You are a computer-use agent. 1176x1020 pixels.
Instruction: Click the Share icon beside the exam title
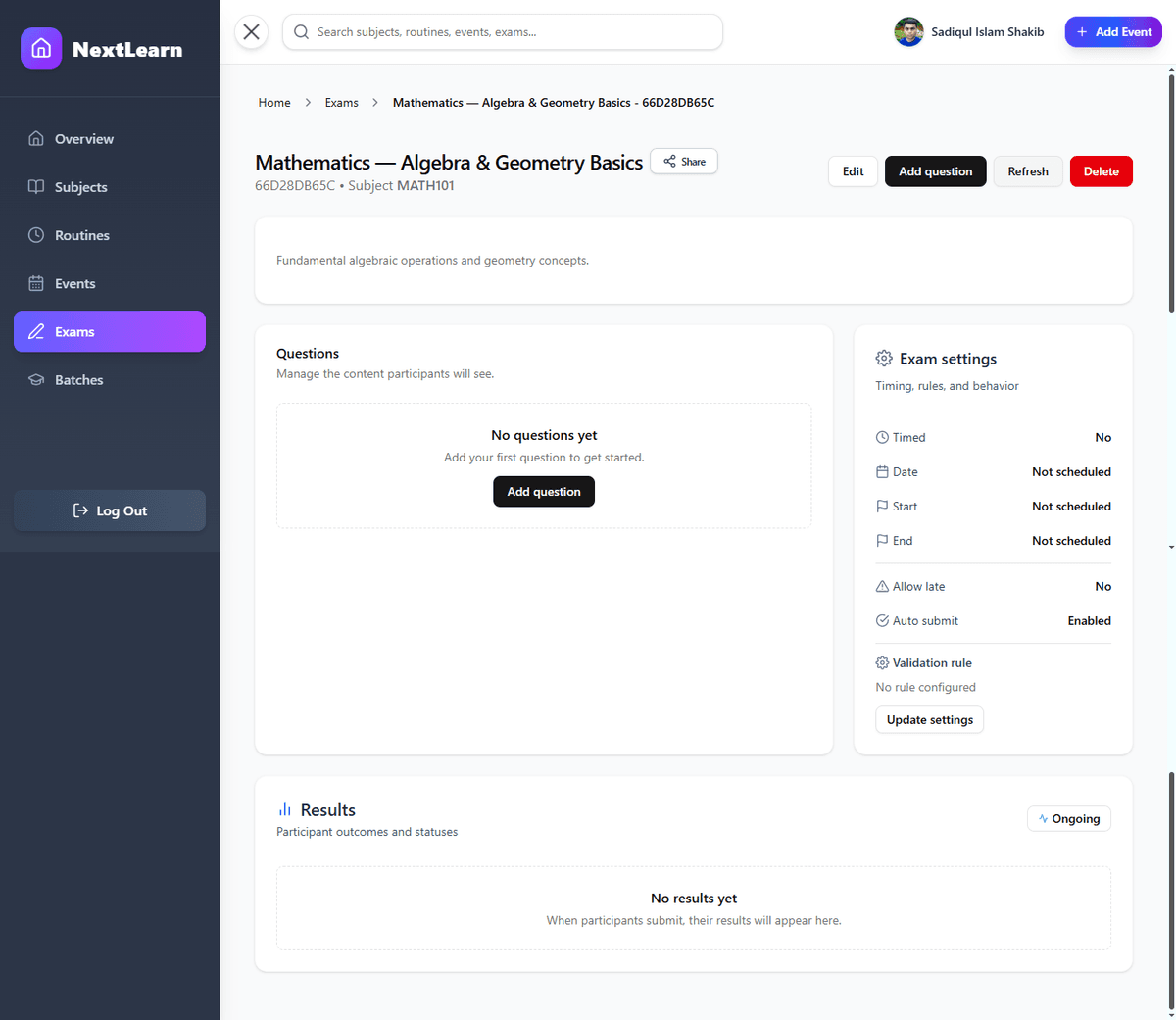point(670,161)
